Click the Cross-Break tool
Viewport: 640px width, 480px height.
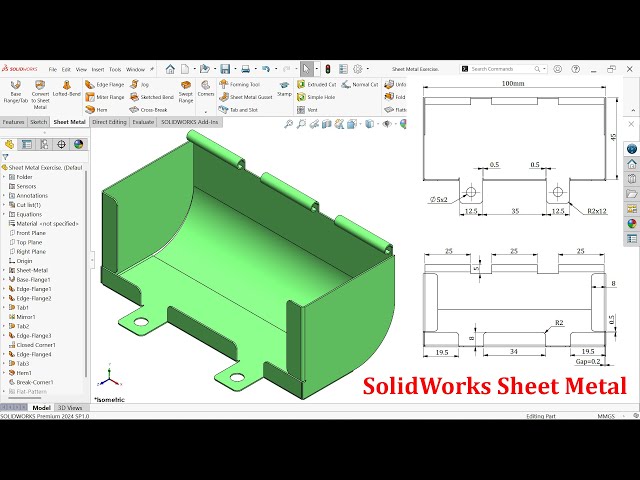tap(148, 109)
